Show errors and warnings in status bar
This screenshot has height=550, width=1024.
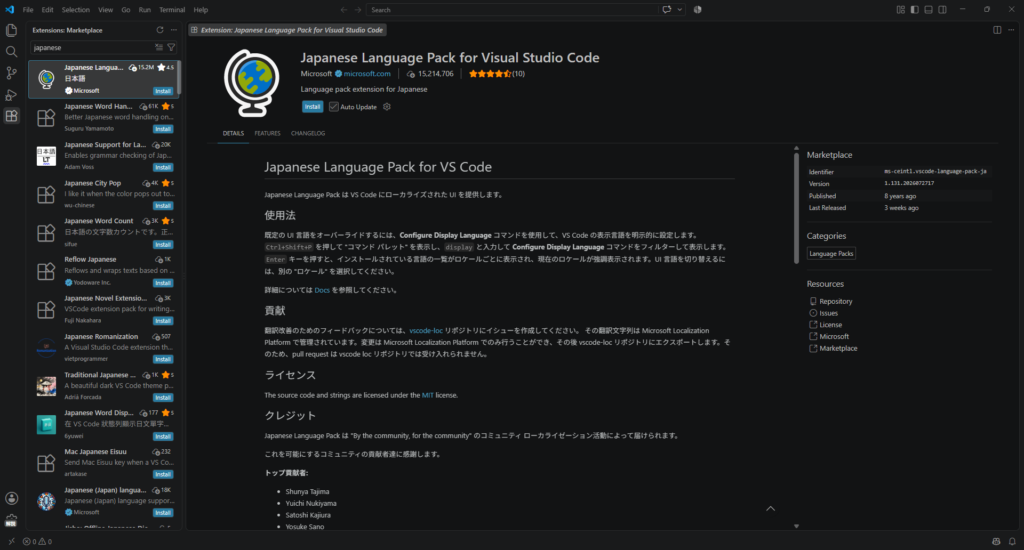(37, 542)
